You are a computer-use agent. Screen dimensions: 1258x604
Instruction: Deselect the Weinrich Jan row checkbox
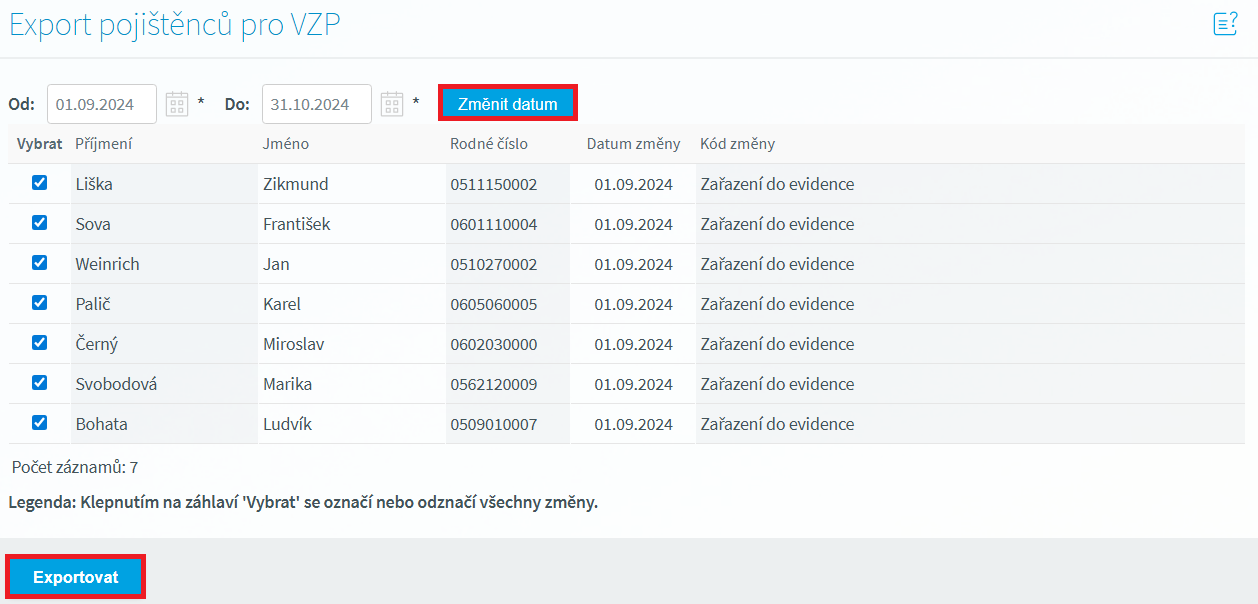click(x=40, y=263)
